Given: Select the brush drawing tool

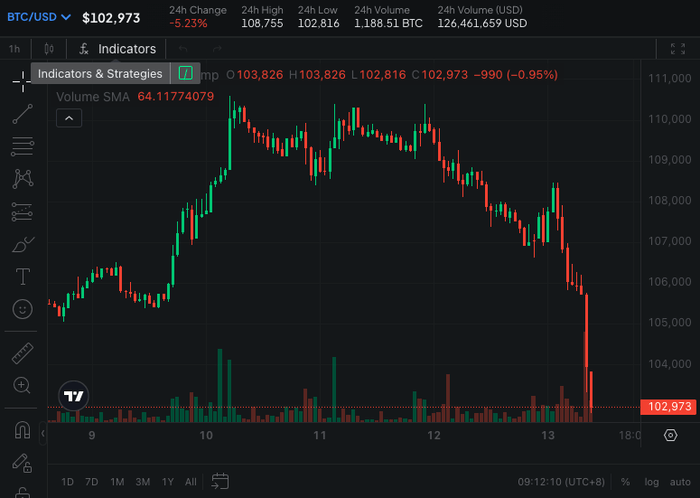Looking at the screenshot, I should click(22, 244).
